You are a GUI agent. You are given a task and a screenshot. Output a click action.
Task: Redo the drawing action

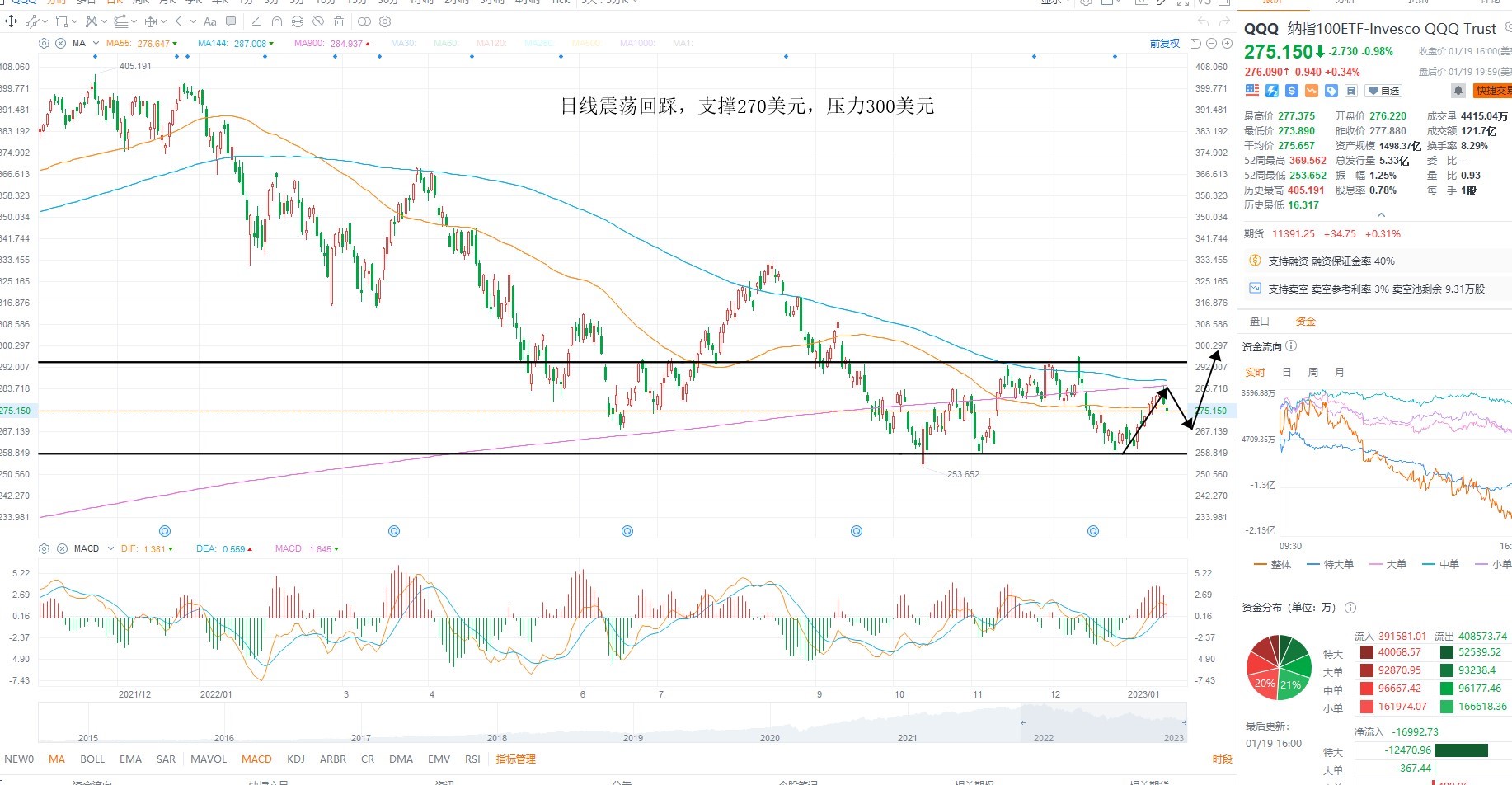1223,22
